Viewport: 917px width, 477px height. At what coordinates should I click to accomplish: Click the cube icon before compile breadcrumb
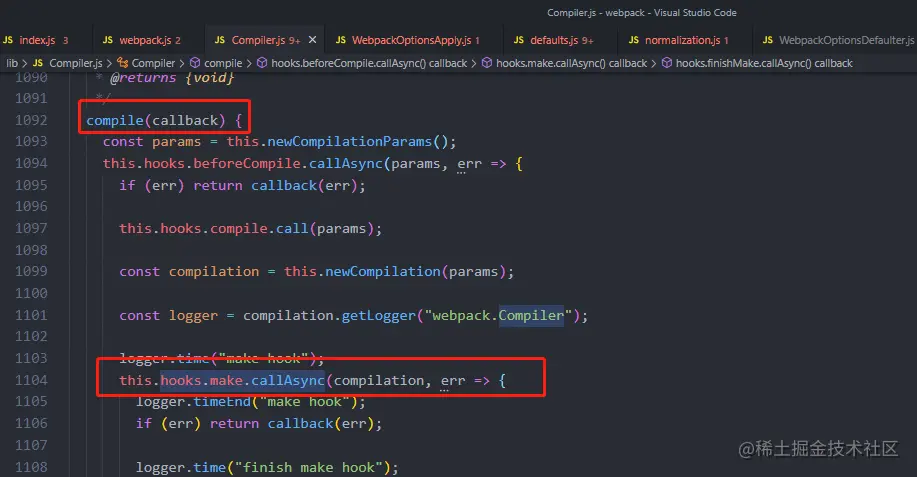point(195,63)
